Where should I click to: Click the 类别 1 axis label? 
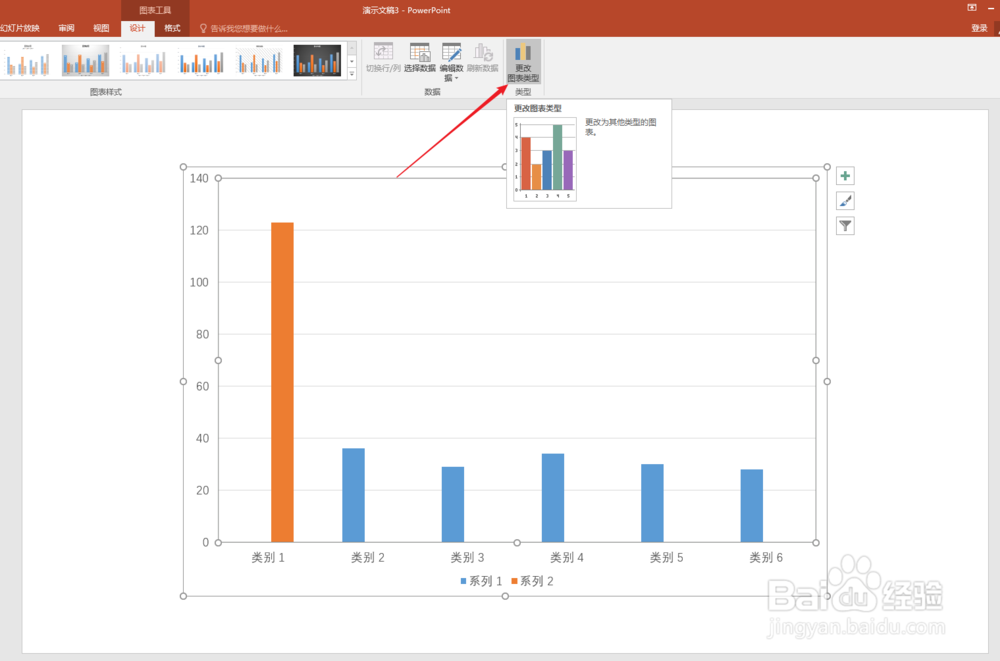click(x=268, y=558)
